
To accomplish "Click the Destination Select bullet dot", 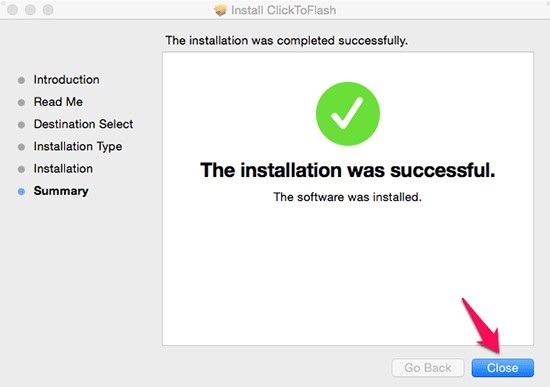I will [x=21, y=125].
